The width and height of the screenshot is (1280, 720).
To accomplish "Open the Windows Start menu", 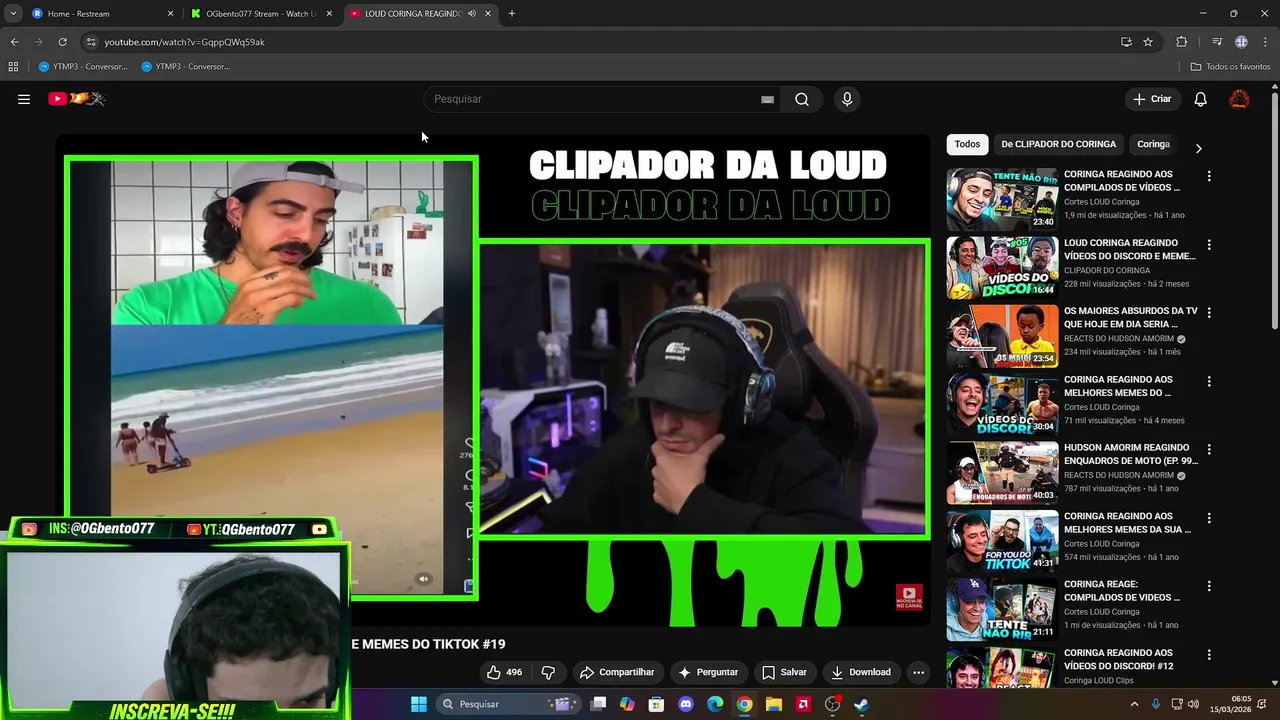I will (x=419, y=704).
